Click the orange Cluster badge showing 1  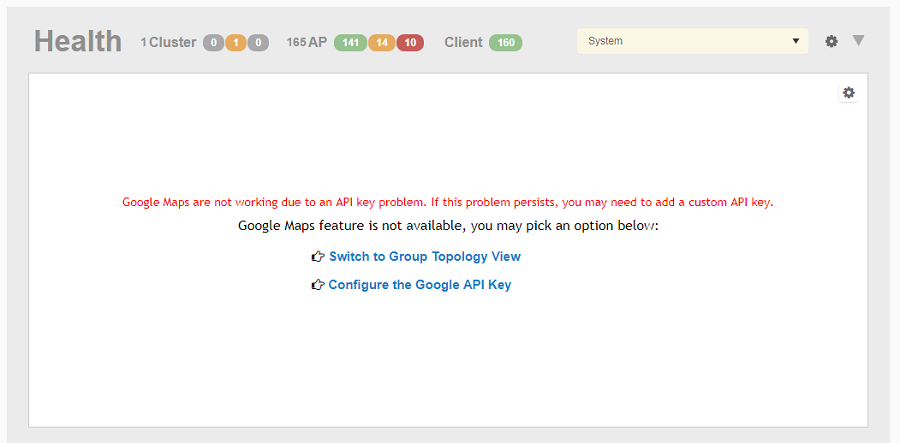(x=236, y=43)
